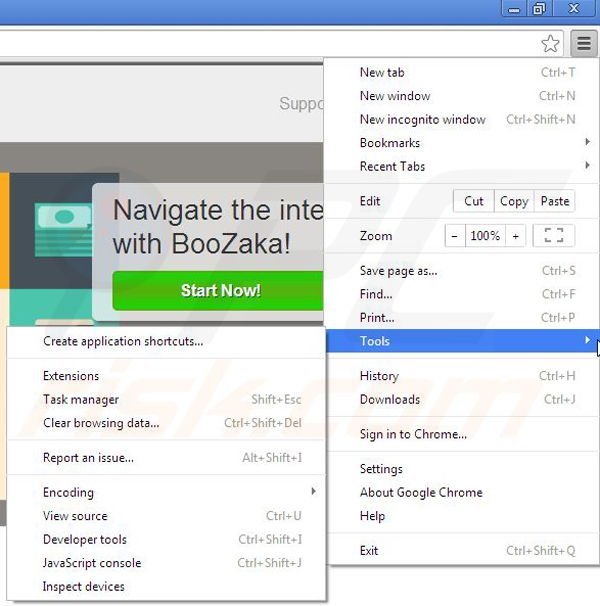The width and height of the screenshot is (600, 606).
Task: Click the partially hidden Support link
Action: point(301,103)
